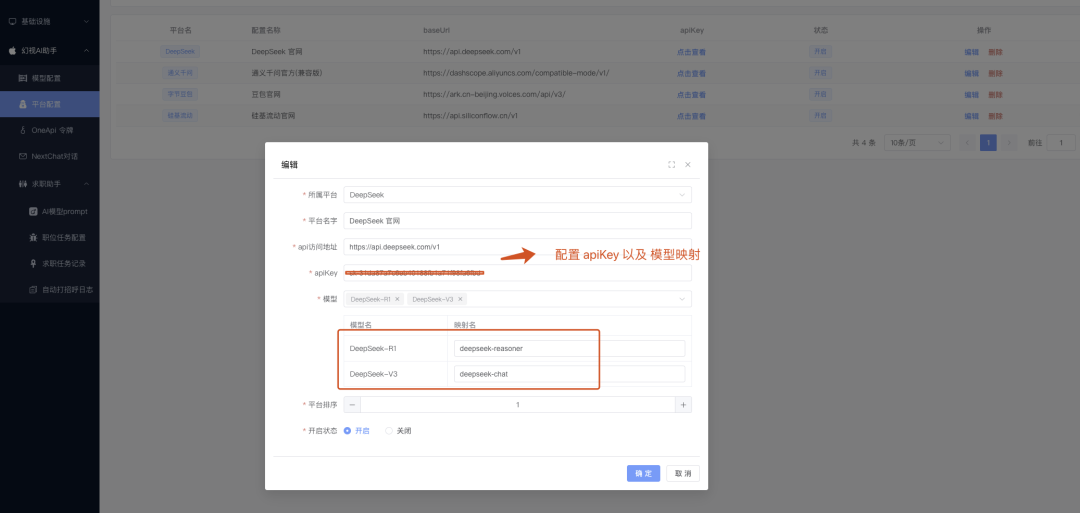This screenshot has height=513, width=1080.
Task: Click the 字节豆包 platform tag in table
Action: [x=180, y=94]
